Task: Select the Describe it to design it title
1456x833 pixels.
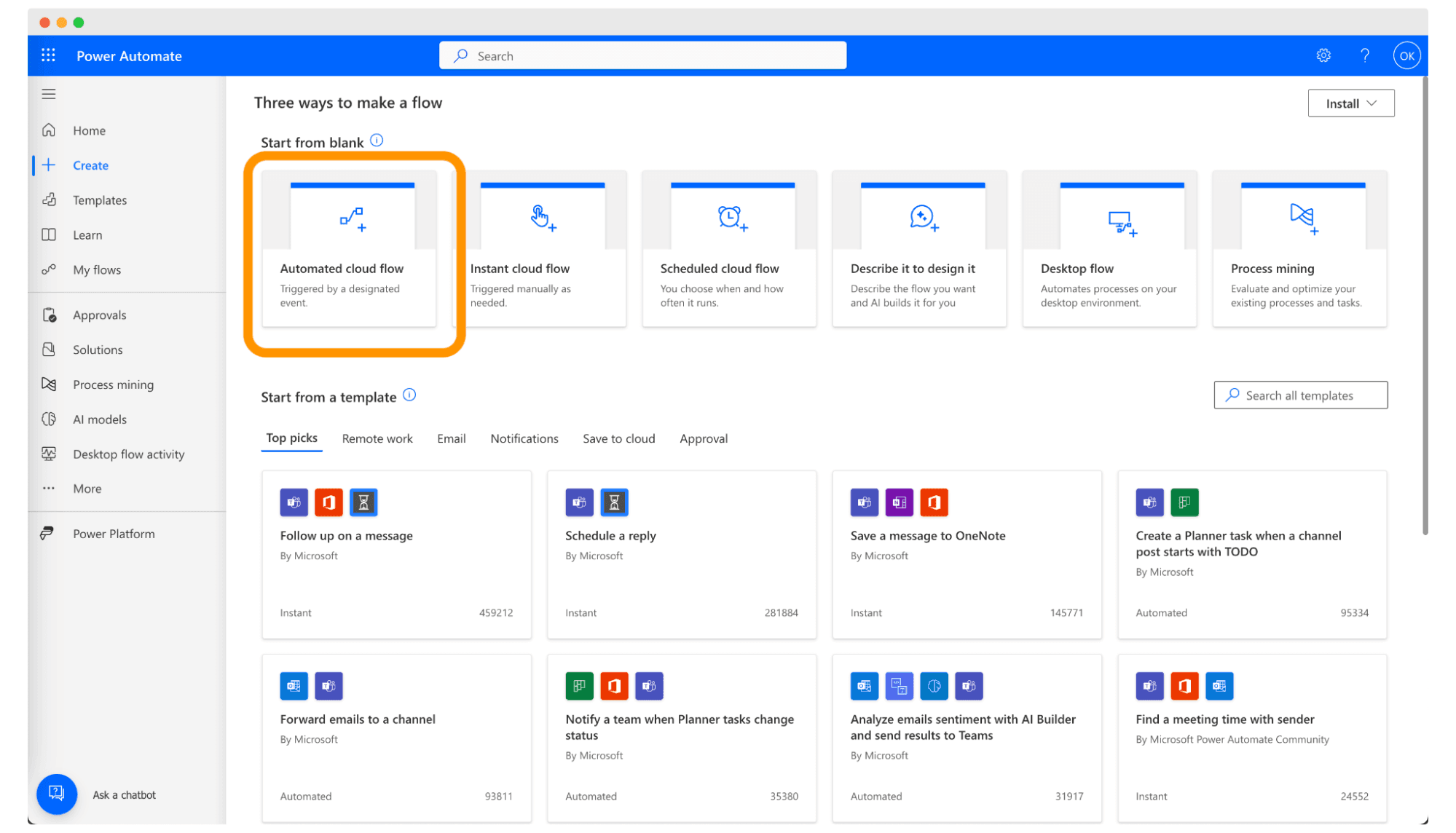Action: [x=912, y=268]
